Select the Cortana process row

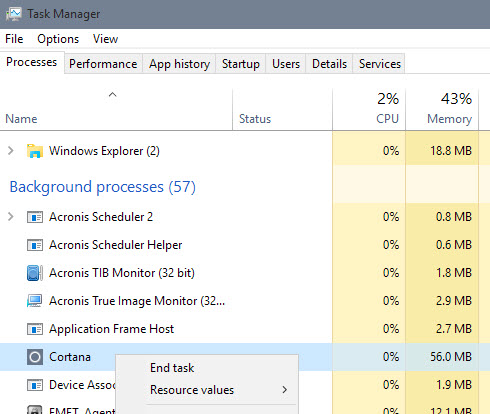click(245, 357)
